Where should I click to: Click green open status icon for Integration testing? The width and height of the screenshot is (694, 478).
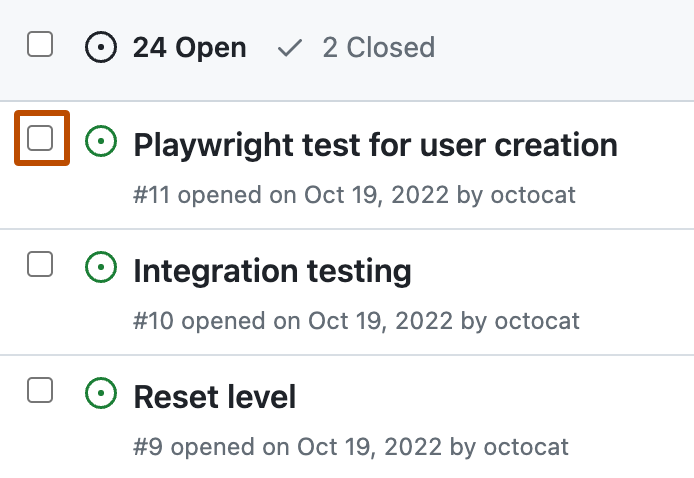pos(101,267)
